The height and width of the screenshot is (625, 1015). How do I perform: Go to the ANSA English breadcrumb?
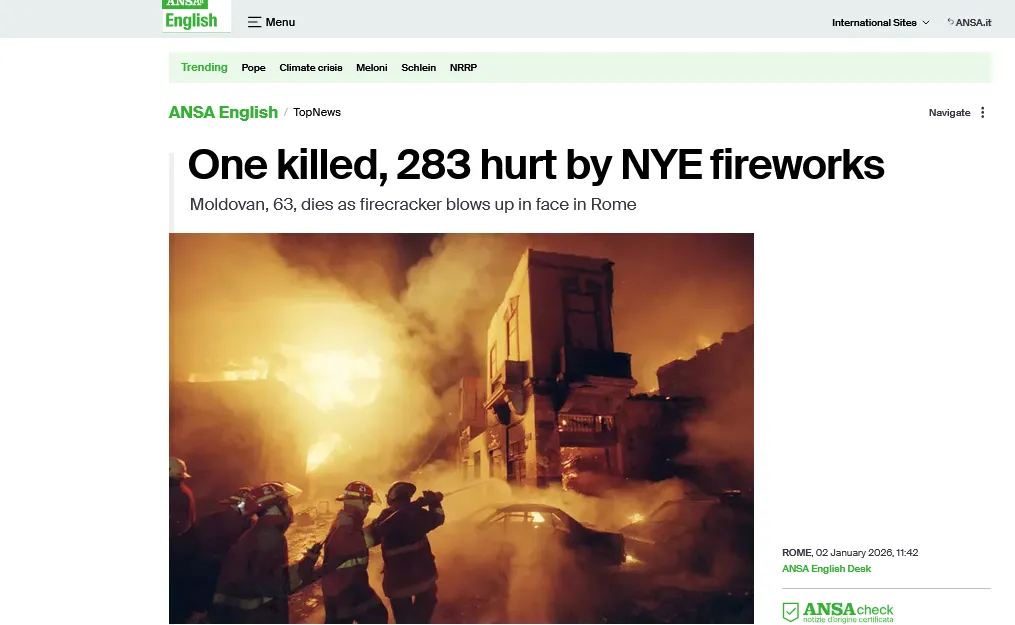(223, 113)
